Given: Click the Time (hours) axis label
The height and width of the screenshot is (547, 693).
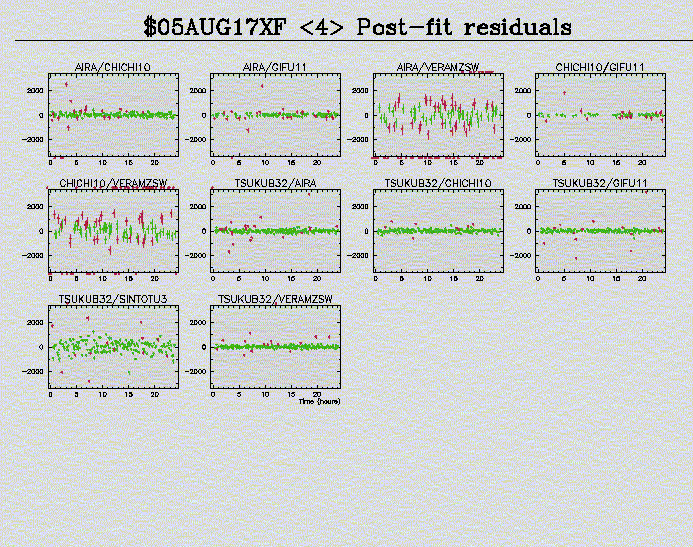Looking at the screenshot, I should coord(320,401).
